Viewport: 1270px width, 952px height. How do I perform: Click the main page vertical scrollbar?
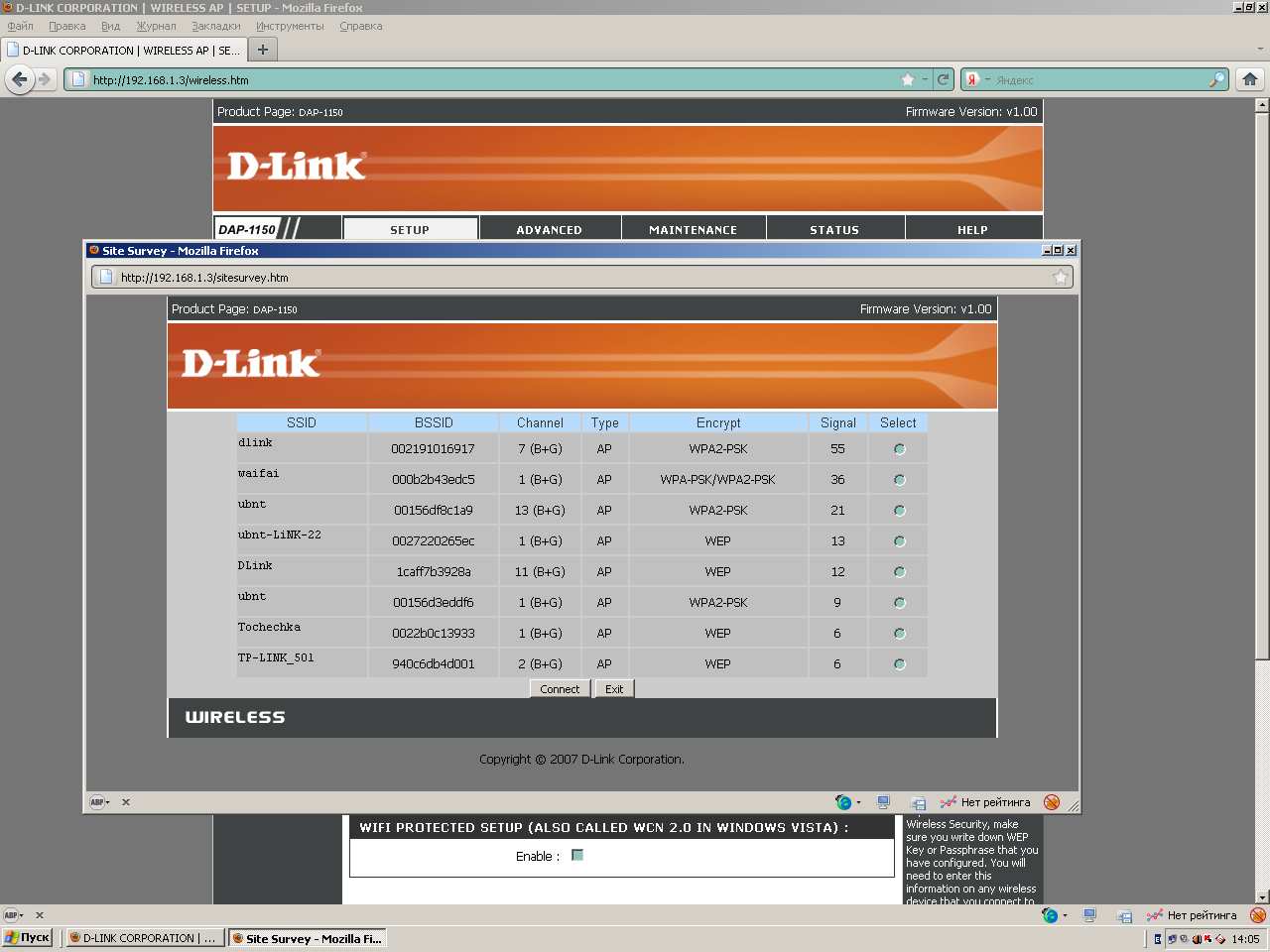(x=1262, y=386)
